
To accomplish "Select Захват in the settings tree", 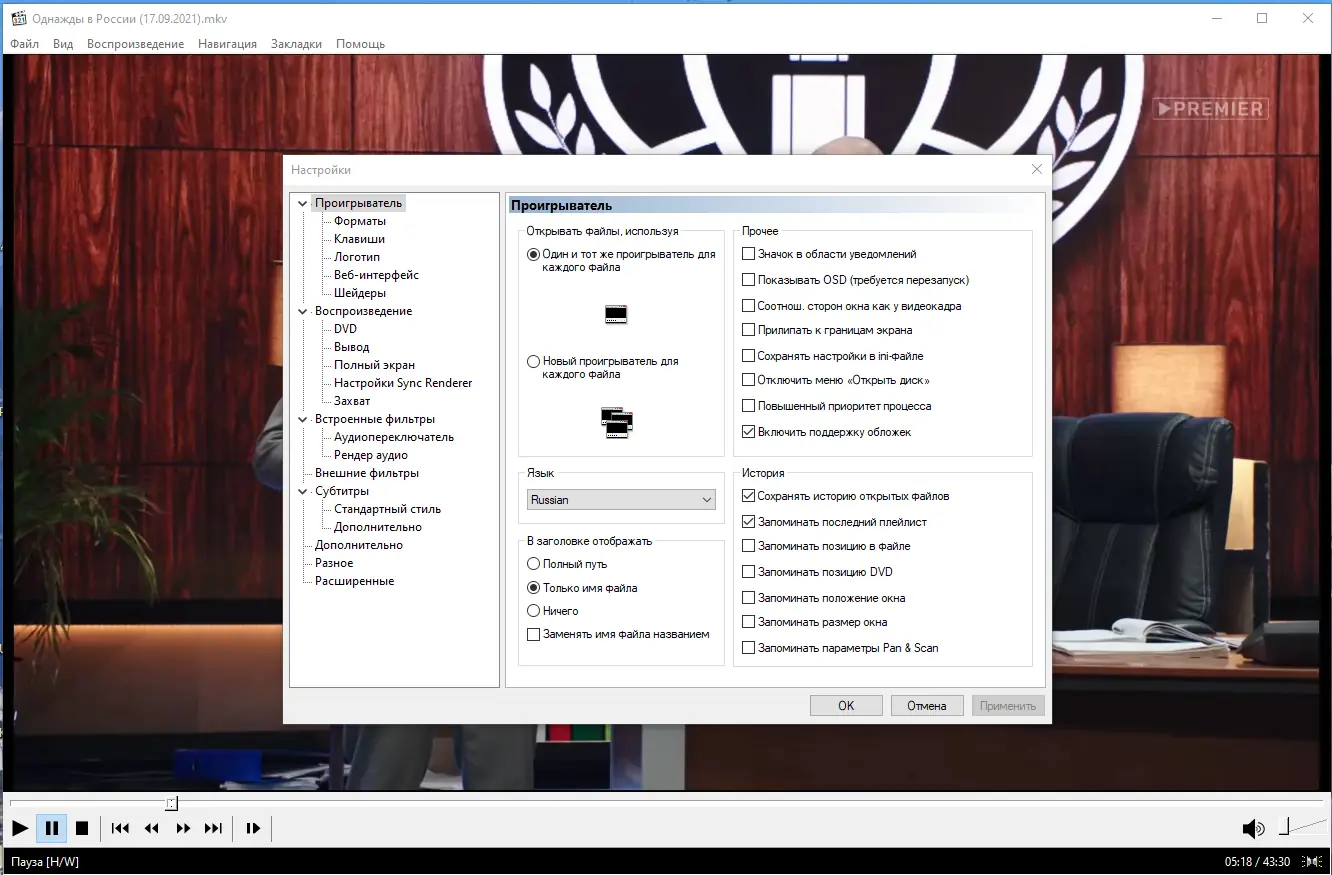I will point(352,401).
